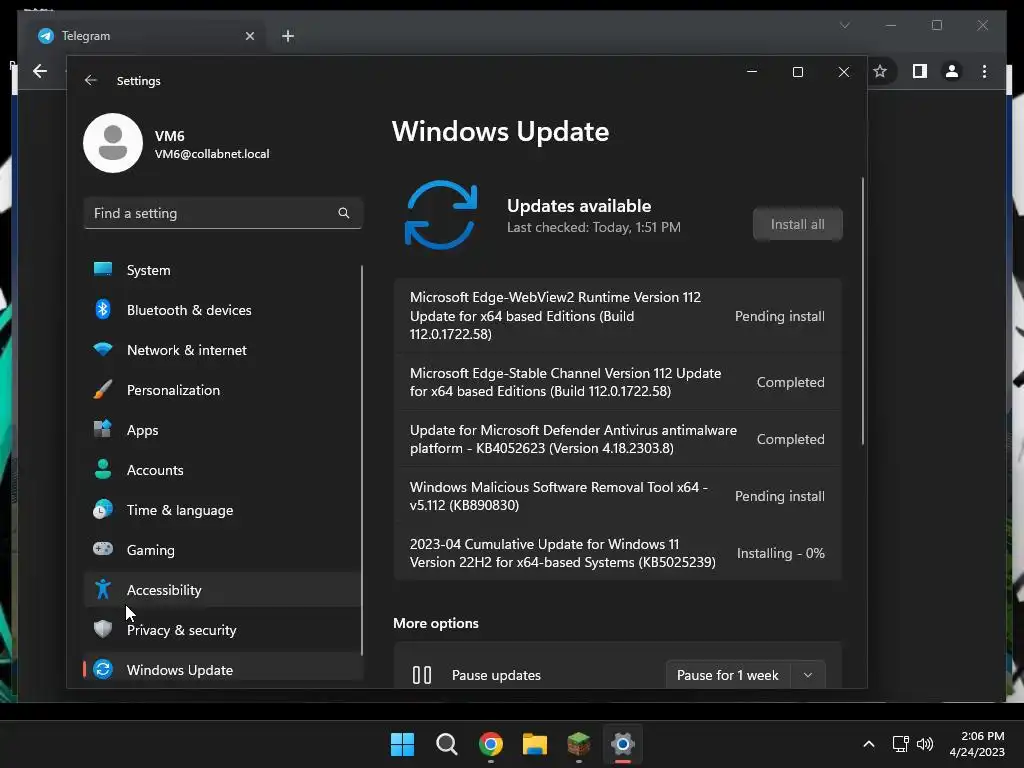Viewport: 1024px width, 768px height.
Task: Click the volume speaker tray icon
Action: tap(925, 744)
